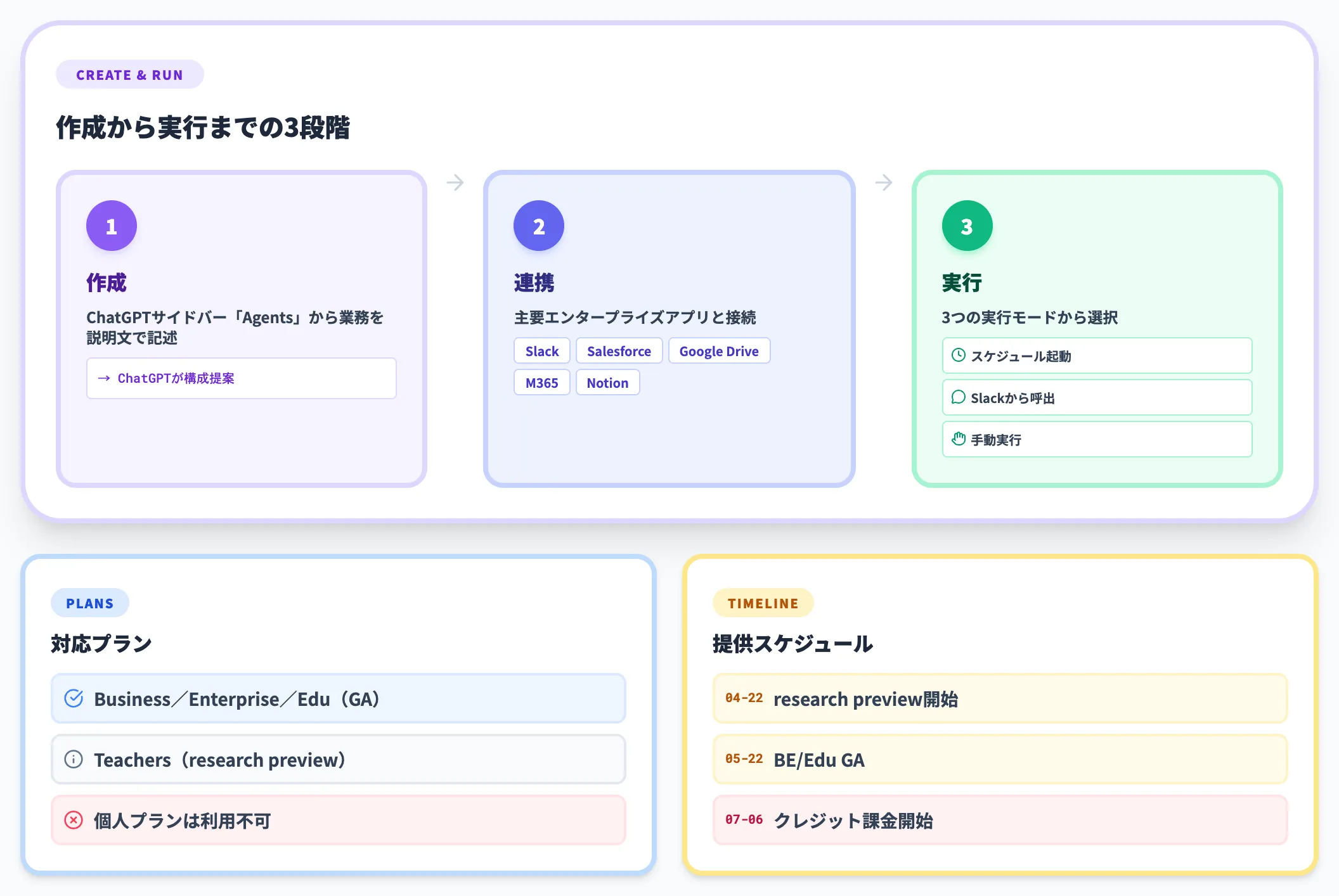Screen dimensions: 1339x896
Task: Click the chat bubble icon beside Slackから呼出
Action: click(x=959, y=397)
